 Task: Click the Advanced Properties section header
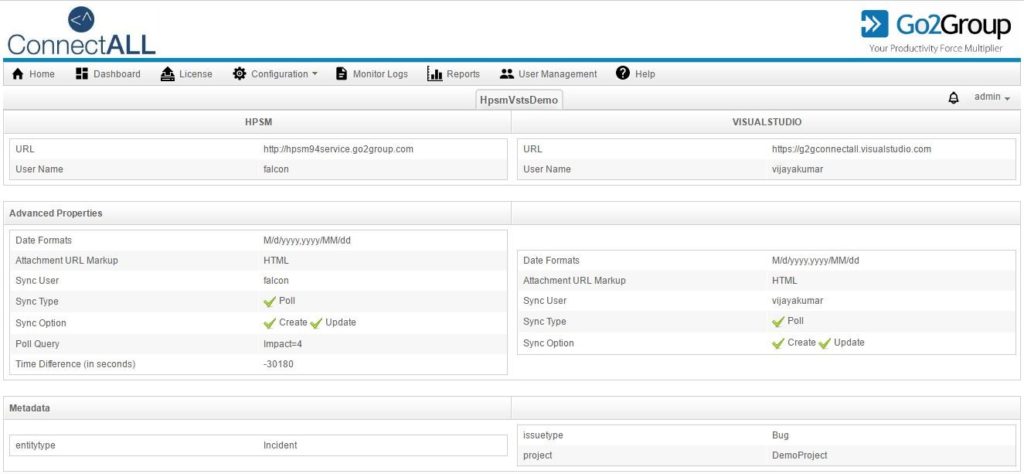[56, 213]
